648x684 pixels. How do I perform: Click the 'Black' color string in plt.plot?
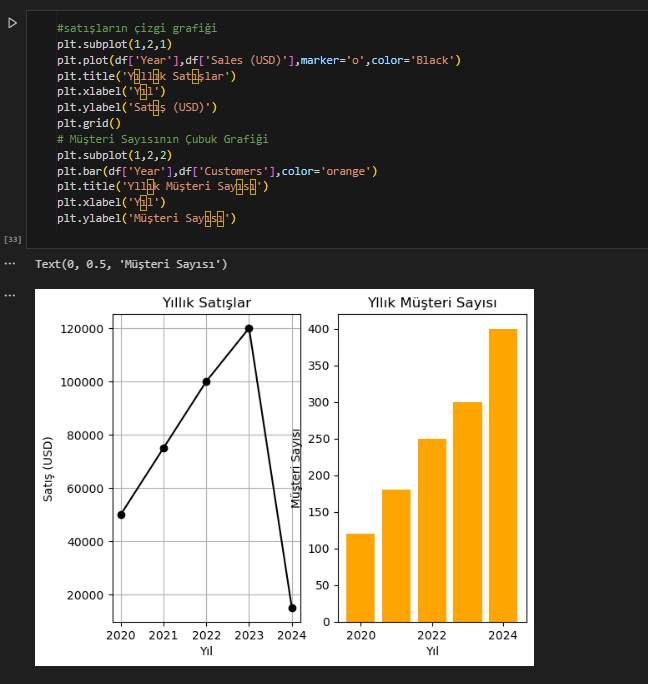[x=433, y=60]
